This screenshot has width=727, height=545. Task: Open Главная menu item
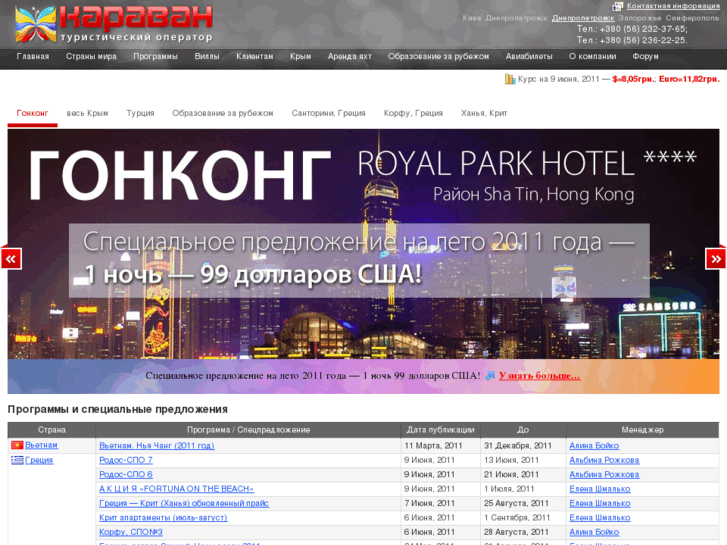click(x=33, y=56)
